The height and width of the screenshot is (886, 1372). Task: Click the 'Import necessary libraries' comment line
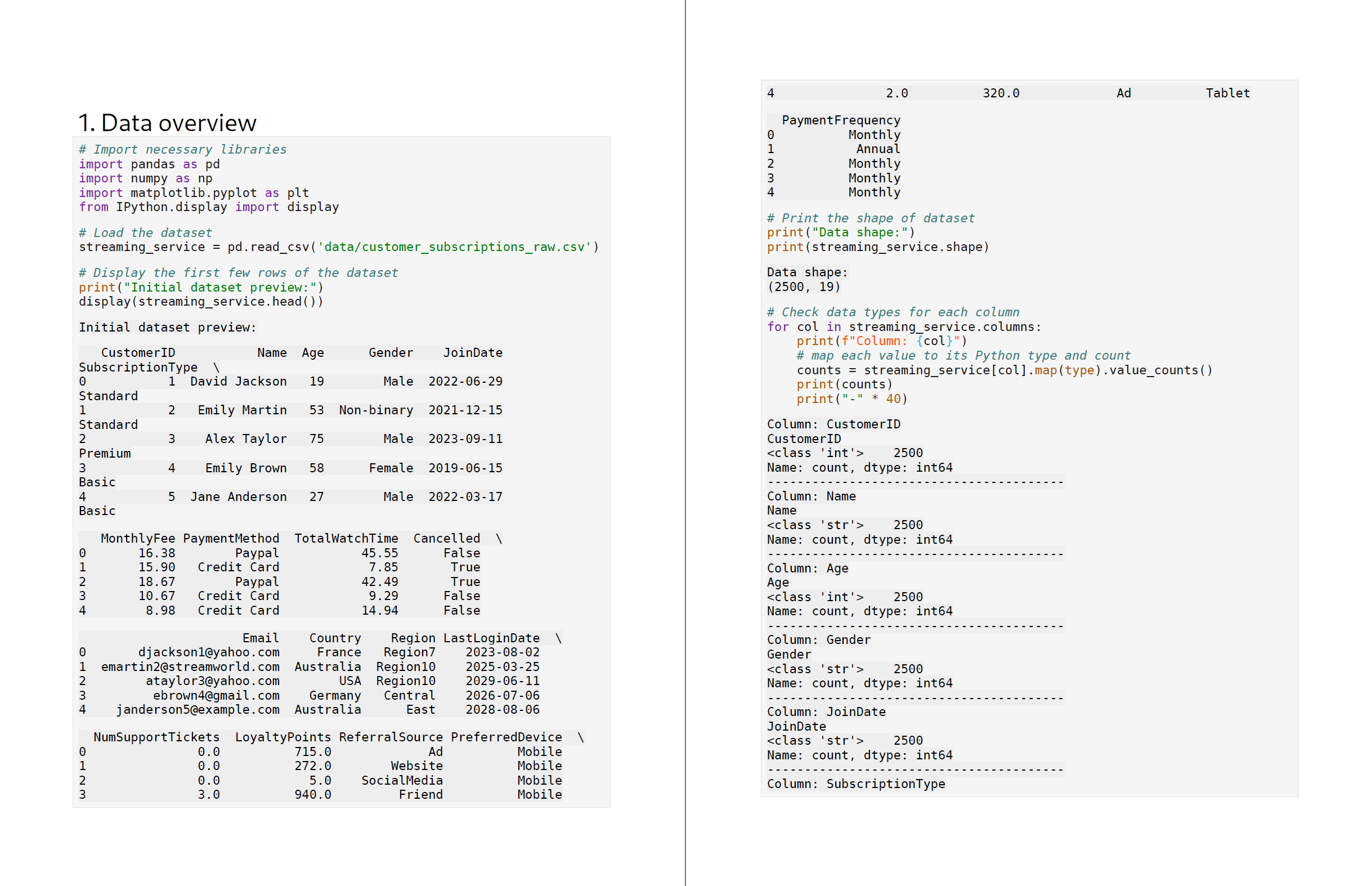182,150
